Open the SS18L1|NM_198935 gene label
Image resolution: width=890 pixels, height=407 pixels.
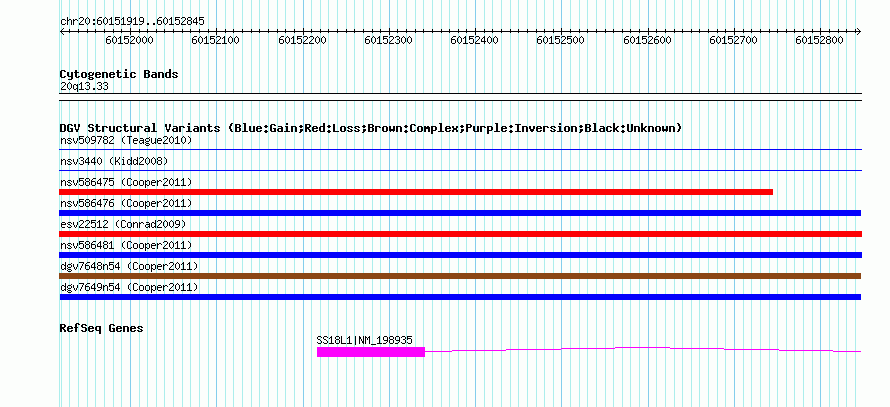tap(364, 341)
